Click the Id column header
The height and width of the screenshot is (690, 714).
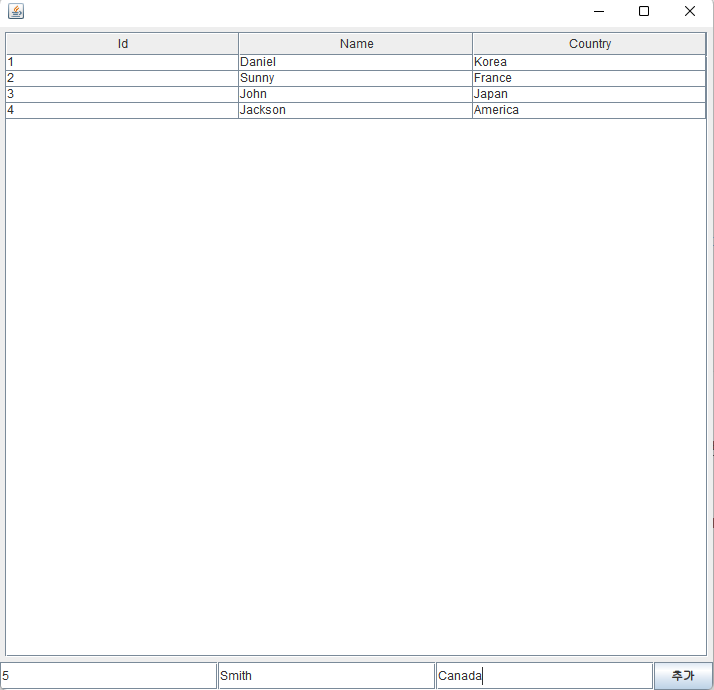pyautogui.click(x=122, y=44)
